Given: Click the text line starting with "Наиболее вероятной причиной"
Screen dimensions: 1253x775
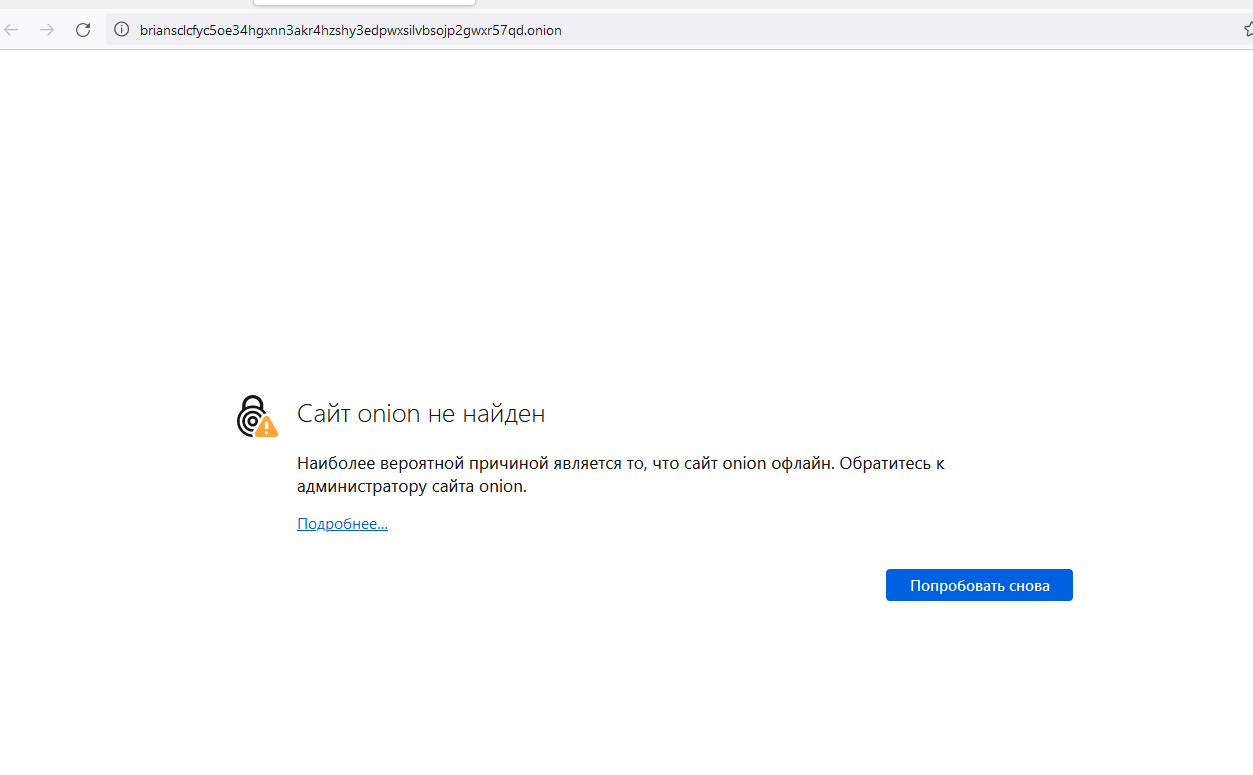Looking at the screenshot, I should click(x=620, y=463).
